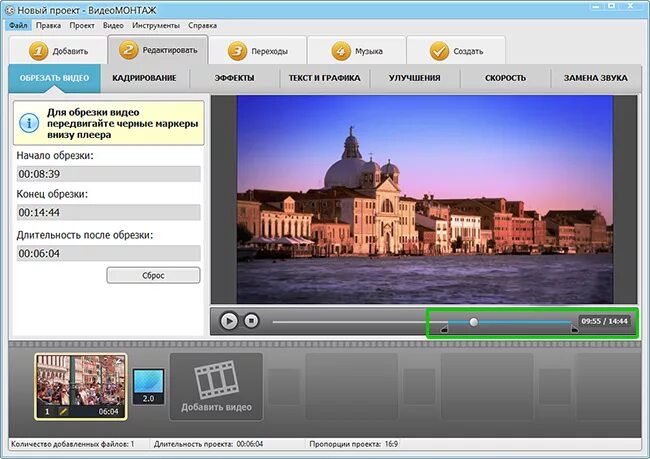Select the blue 2.0 transition thumbnail
The height and width of the screenshot is (459, 650).
(x=148, y=386)
